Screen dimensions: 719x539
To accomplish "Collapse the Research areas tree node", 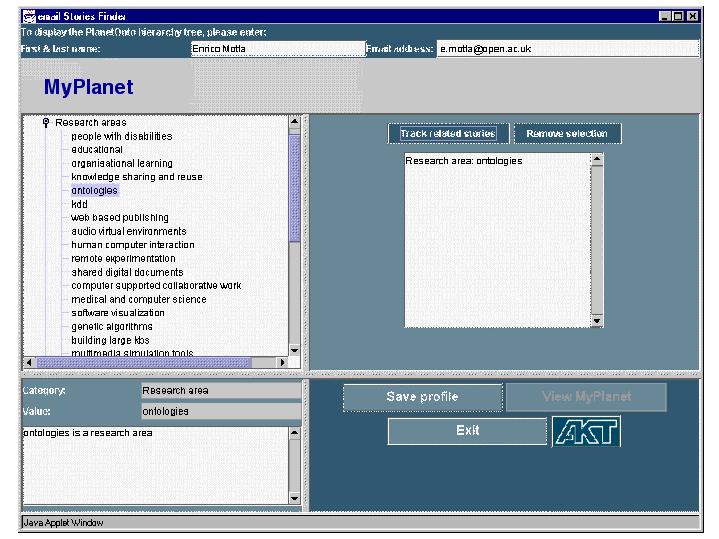I will [x=46, y=122].
